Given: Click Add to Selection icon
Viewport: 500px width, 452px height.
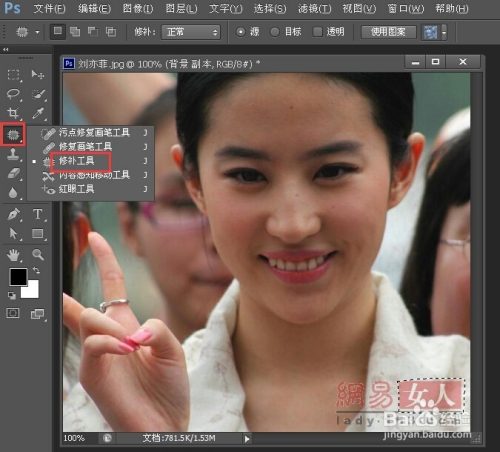Looking at the screenshot, I should click(x=75, y=32).
